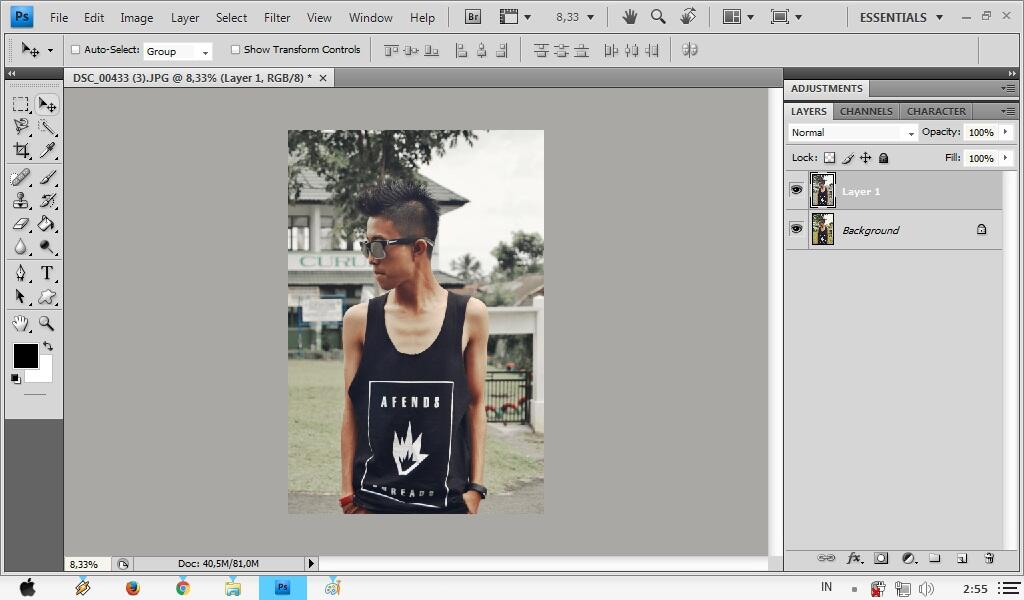This screenshot has width=1024, height=600.
Task: Close the DSC_00433 (3).JPG document tab
Action: point(323,78)
